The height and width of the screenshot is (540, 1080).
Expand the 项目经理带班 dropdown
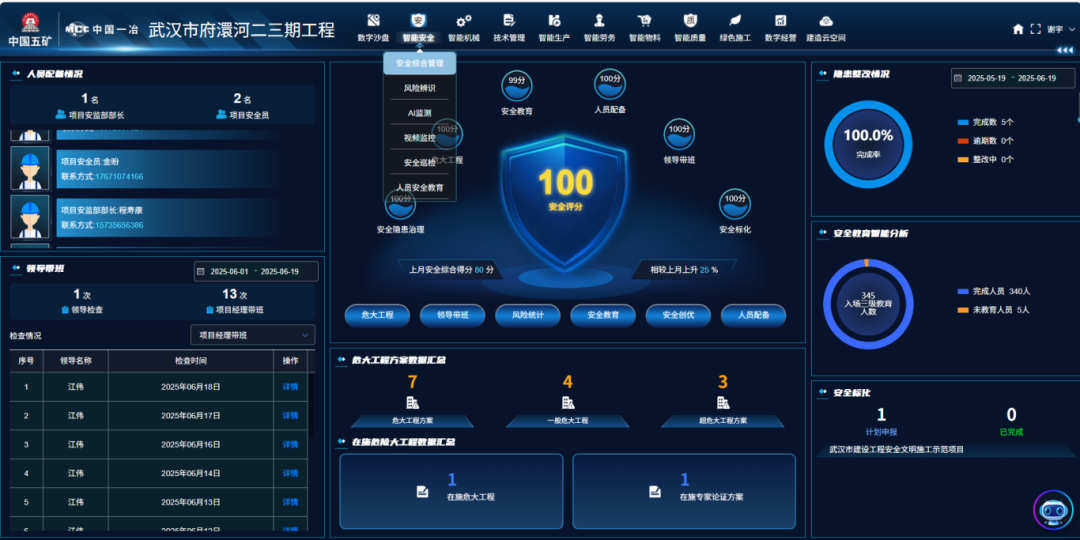pyautogui.click(x=253, y=335)
